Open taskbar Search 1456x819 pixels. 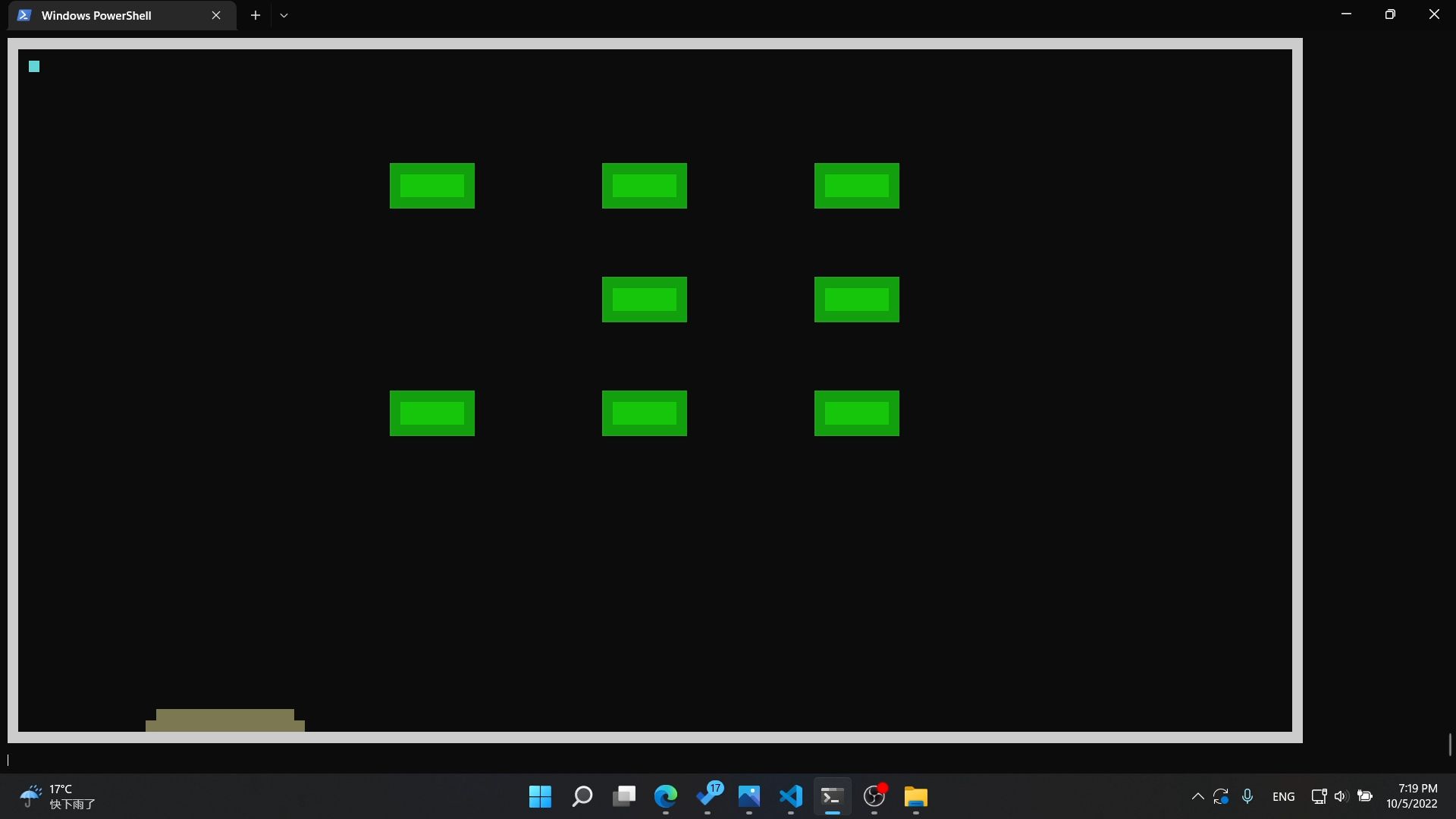(x=582, y=796)
